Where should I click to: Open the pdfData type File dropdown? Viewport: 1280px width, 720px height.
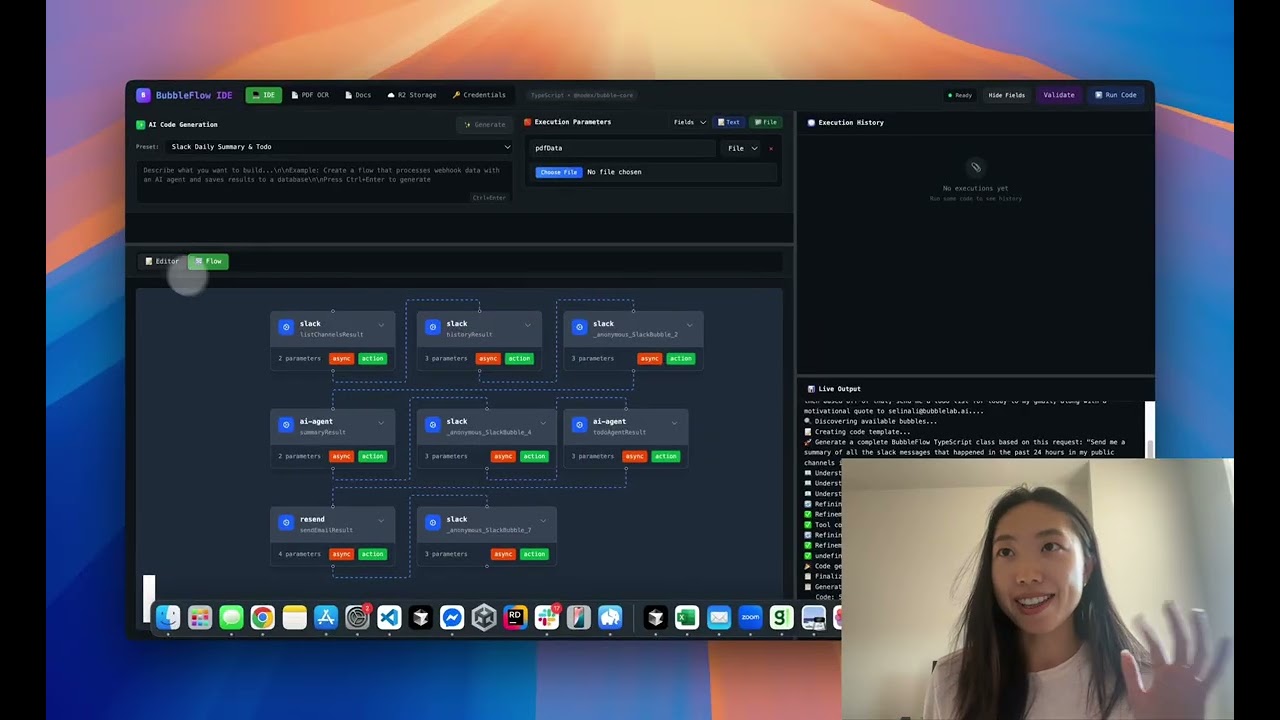pyautogui.click(x=742, y=148)
